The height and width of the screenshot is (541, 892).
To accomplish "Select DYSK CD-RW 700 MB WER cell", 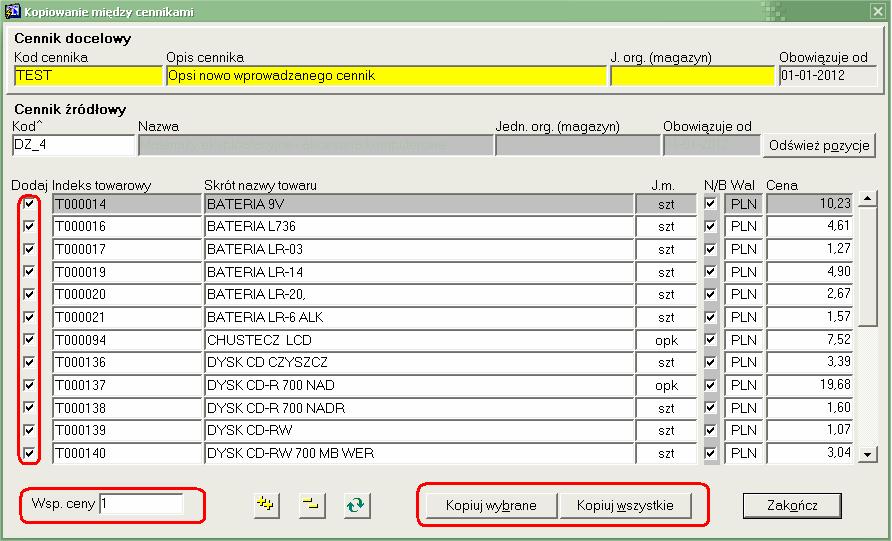I will click(419, 453).
